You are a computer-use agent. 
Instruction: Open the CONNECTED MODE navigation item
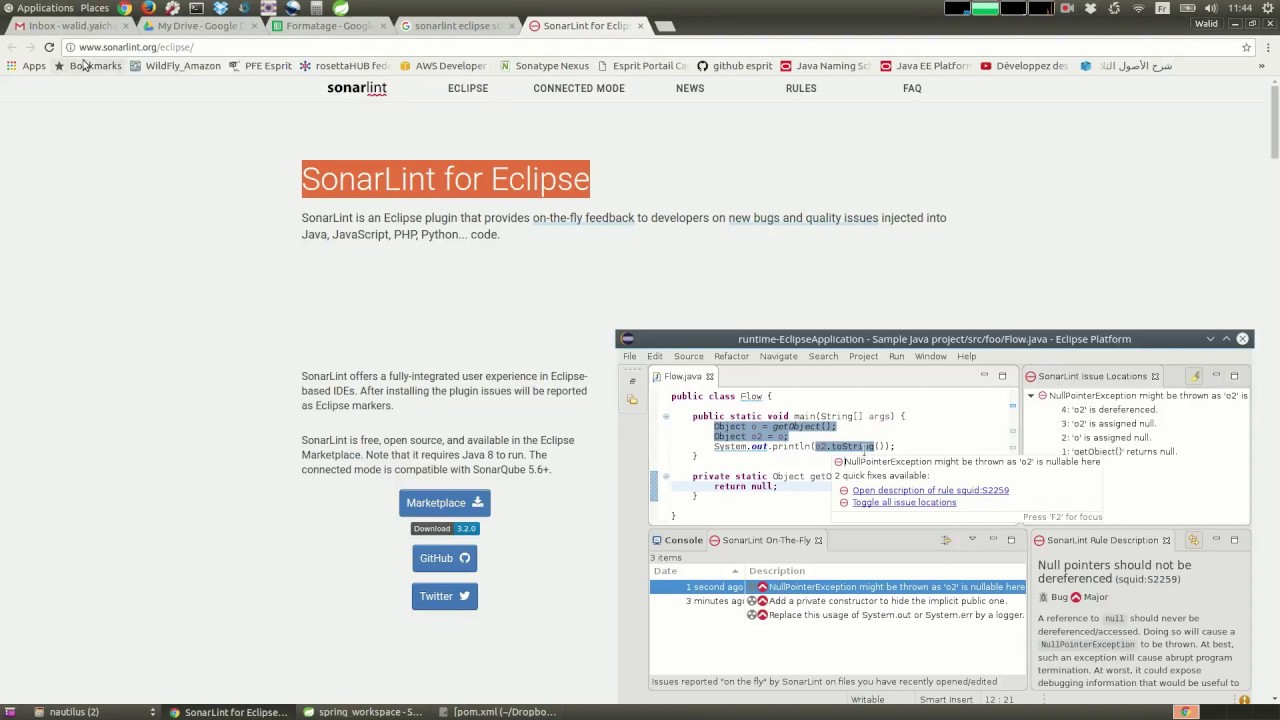[x=579, y=88]
